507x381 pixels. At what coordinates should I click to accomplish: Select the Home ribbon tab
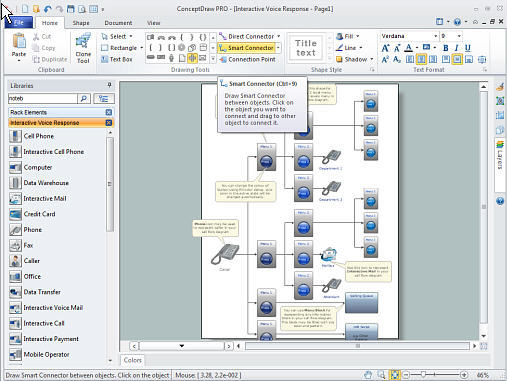[50, 23]
